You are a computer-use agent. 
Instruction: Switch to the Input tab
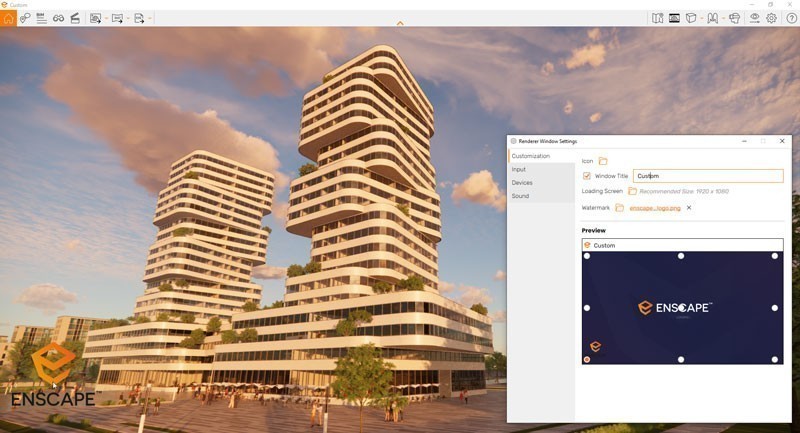[519, 170]
